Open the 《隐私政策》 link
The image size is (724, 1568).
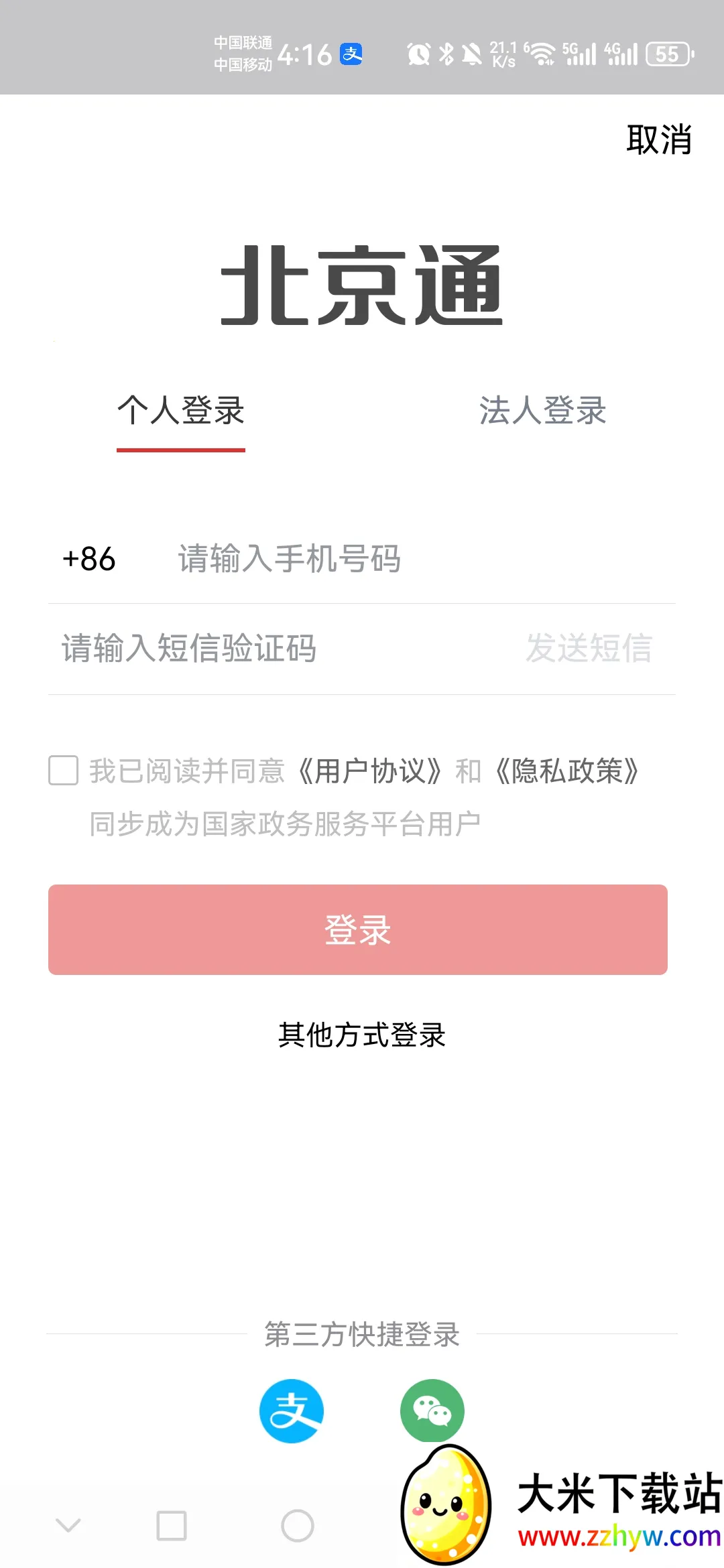566,771
